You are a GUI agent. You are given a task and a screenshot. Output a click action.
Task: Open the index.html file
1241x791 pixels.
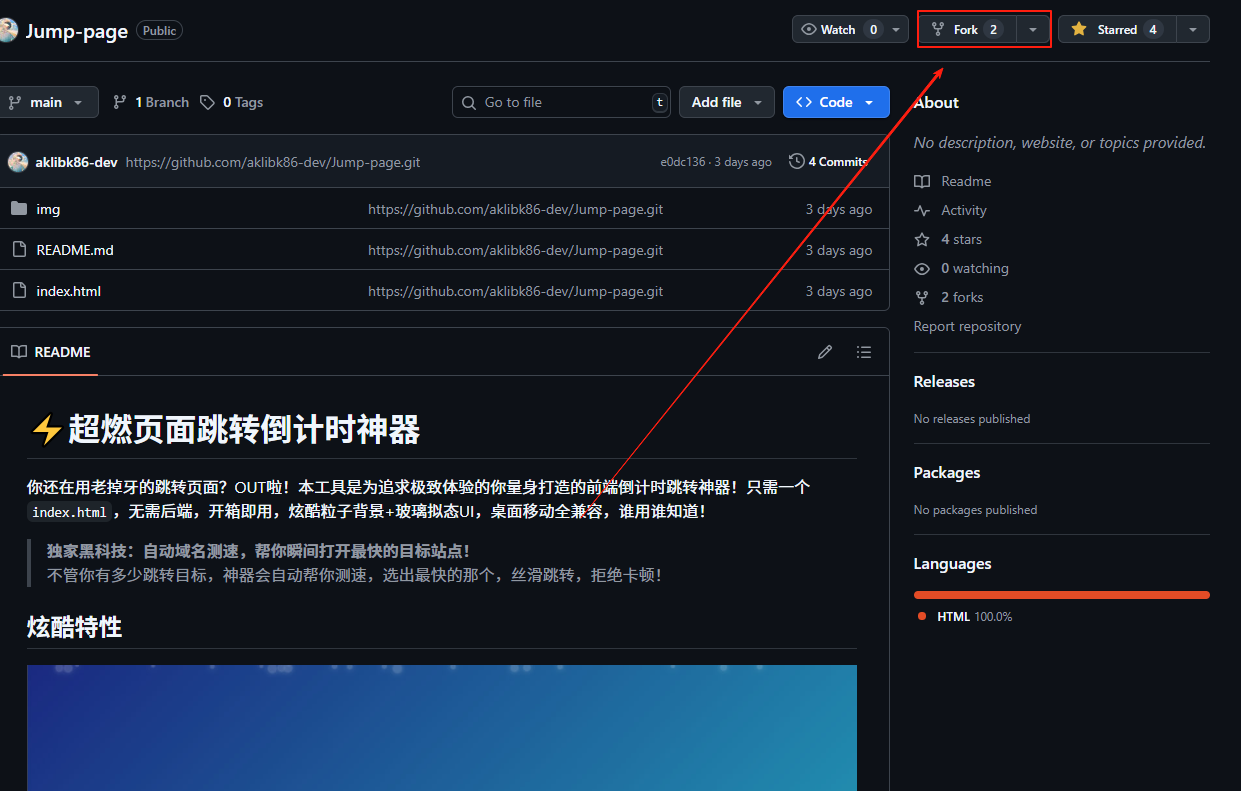point(68,291)
